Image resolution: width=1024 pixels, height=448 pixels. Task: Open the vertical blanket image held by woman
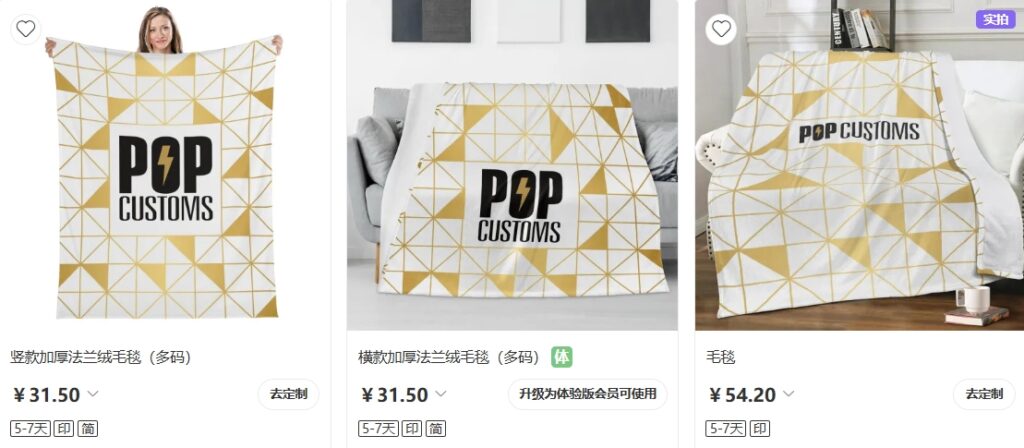[x=165, y=165]
